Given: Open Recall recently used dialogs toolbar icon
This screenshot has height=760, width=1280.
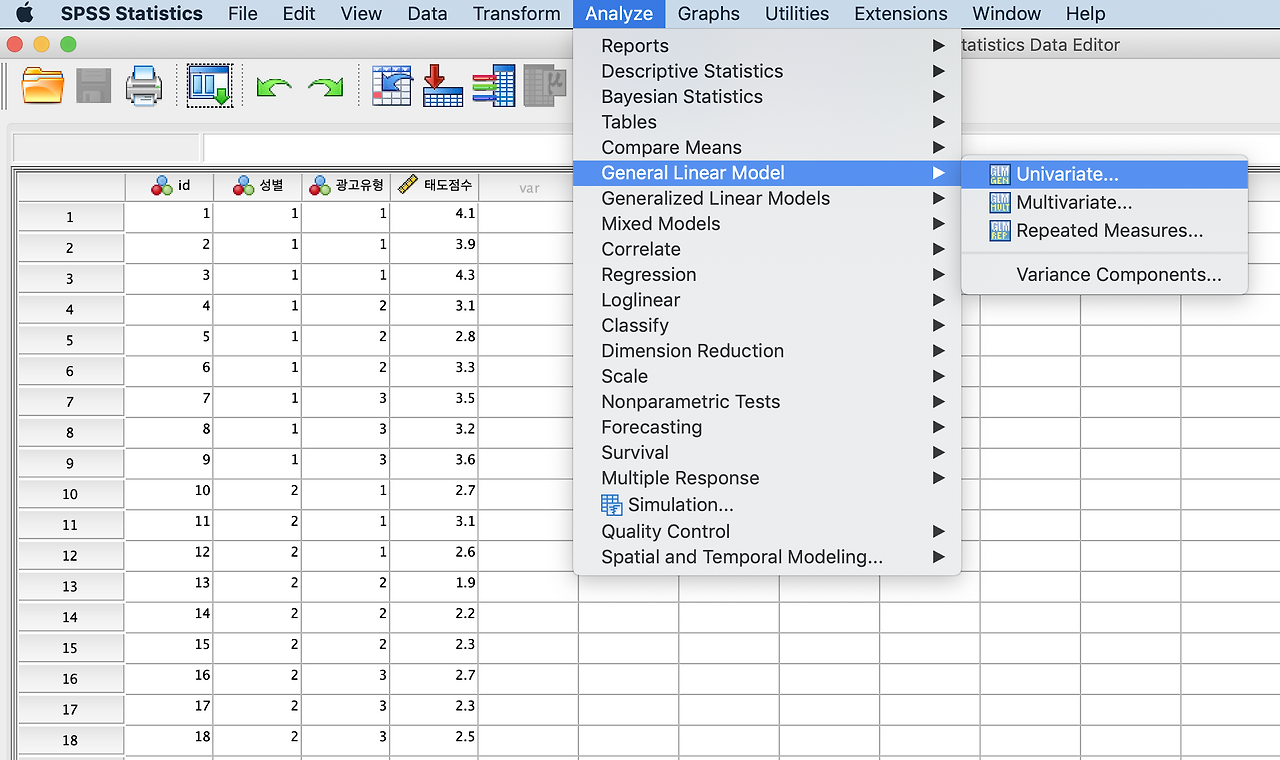Looking at the screenshot, I should pyautogui.click(x=210, y=85).
